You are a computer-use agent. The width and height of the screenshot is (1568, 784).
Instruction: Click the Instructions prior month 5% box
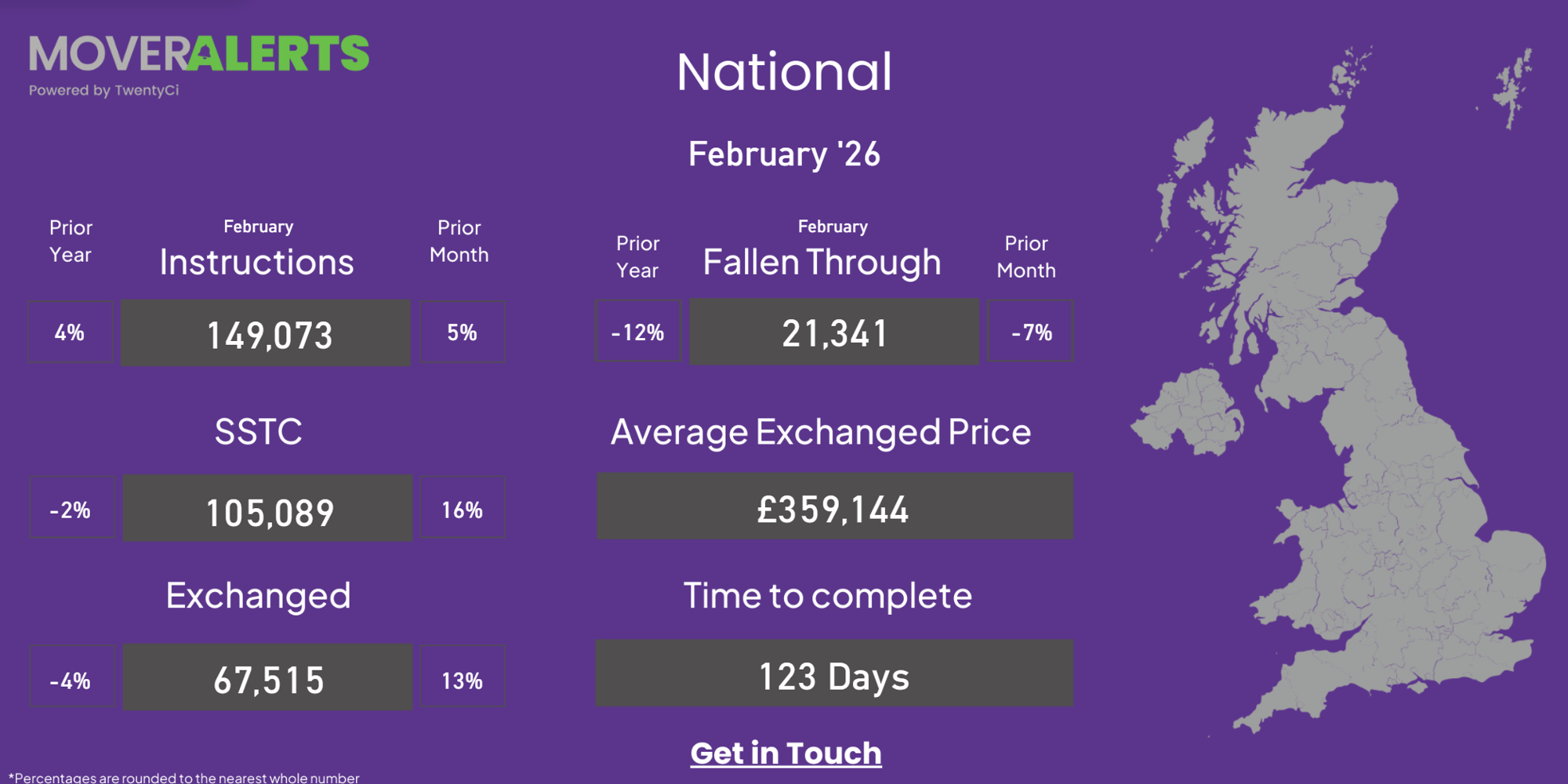[463, 332]
